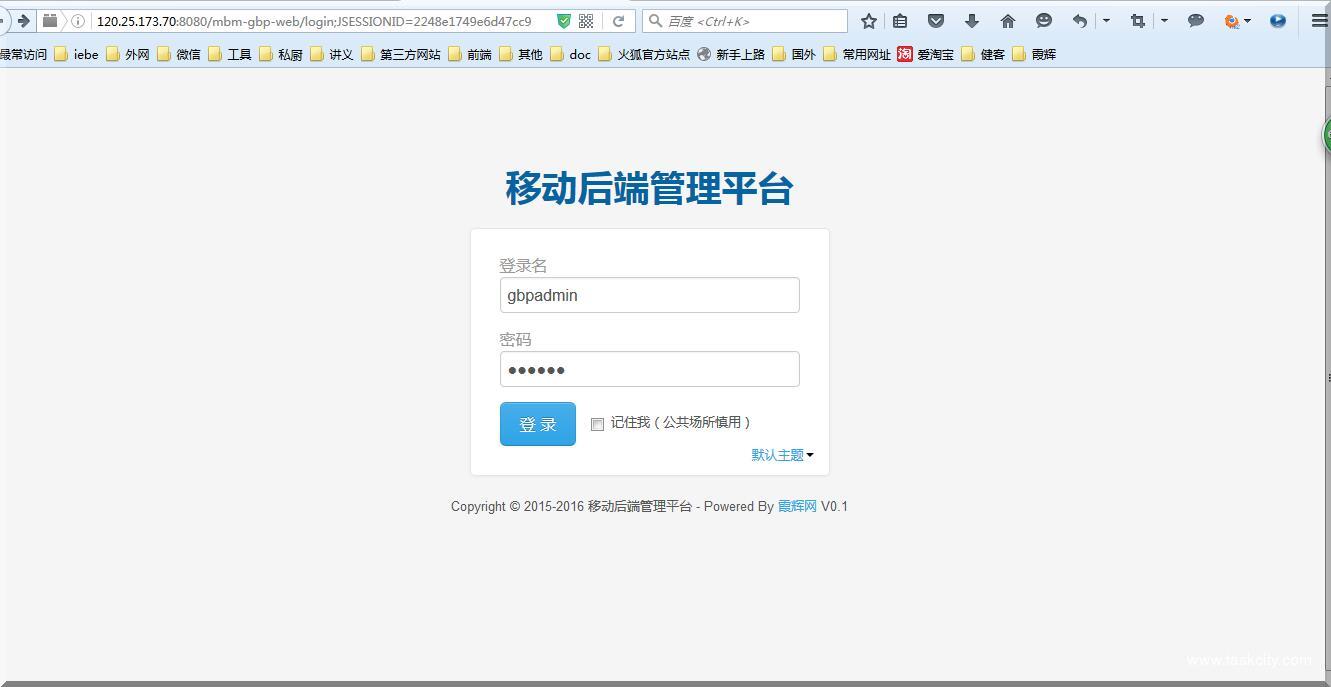Viewport: 1331px width, 687px height.
Task: Click the chat bubble icon in toolbar
Action: tap(1196, 20)
